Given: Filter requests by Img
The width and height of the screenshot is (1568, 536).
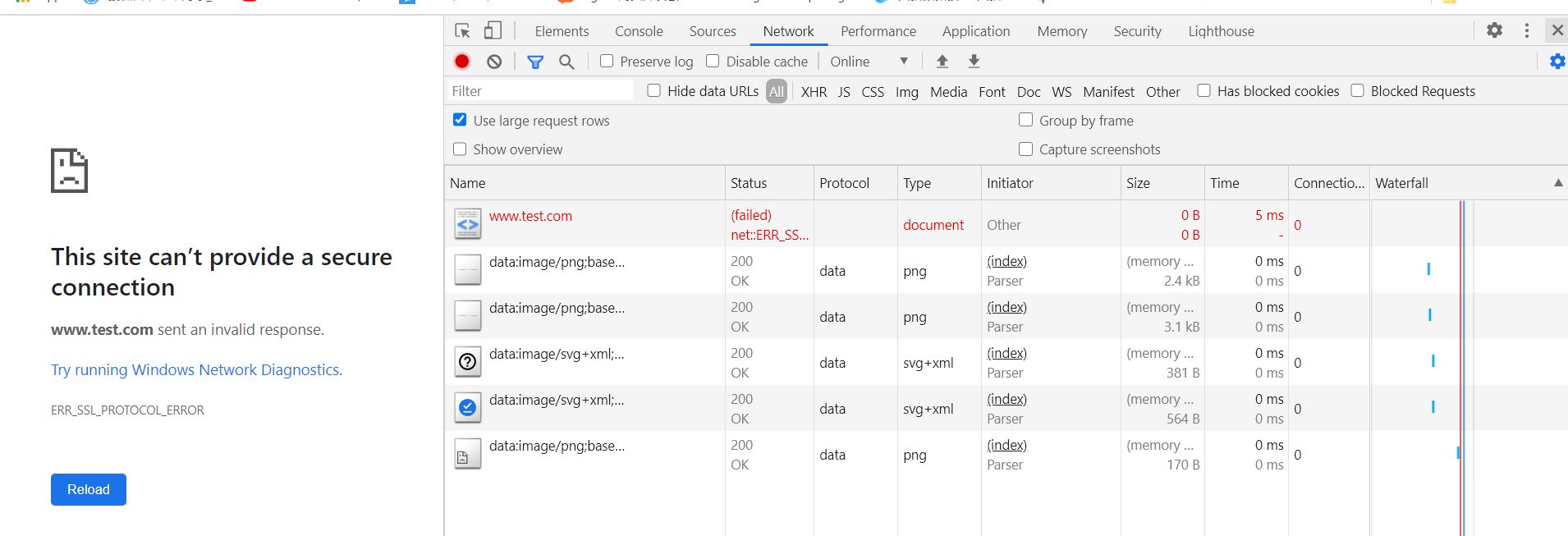Looking at the screenshot, I should tap(906, 92).
